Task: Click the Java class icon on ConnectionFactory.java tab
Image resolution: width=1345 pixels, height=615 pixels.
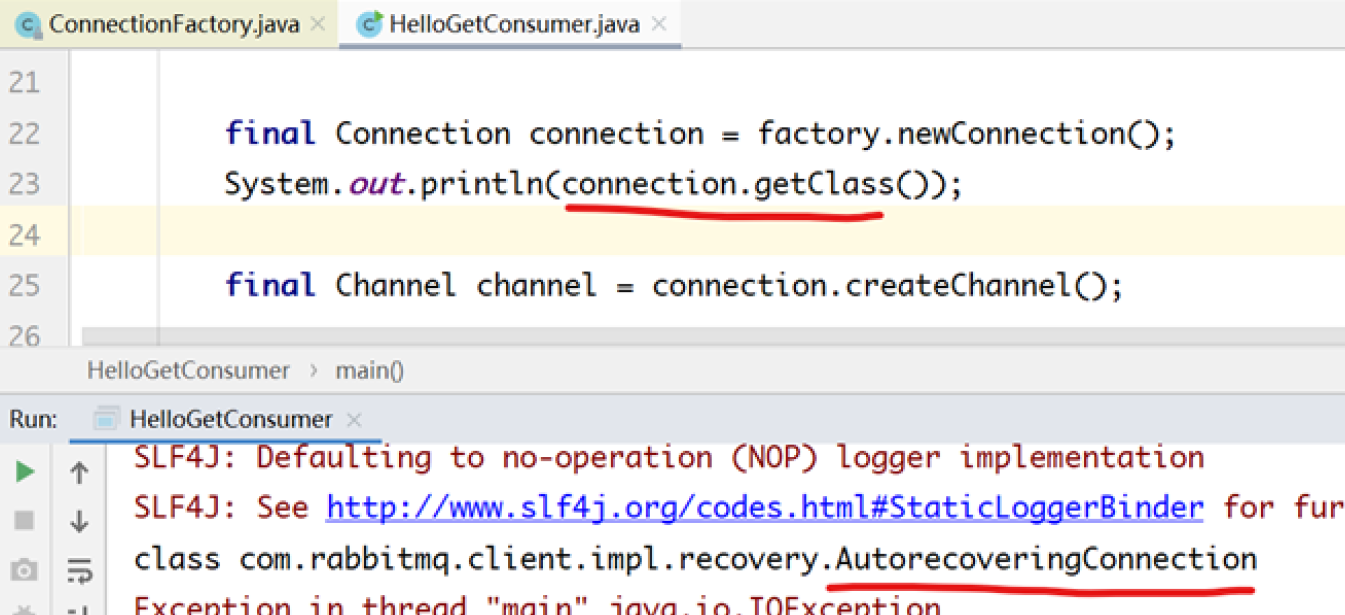Action: pyautogui.click(x=29, y=25)
